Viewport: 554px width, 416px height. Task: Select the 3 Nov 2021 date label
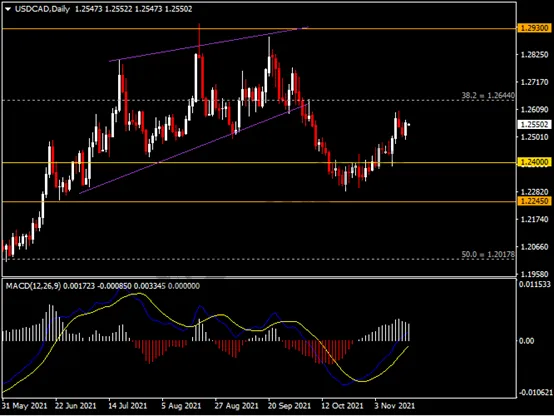click(x=395, y=406)
